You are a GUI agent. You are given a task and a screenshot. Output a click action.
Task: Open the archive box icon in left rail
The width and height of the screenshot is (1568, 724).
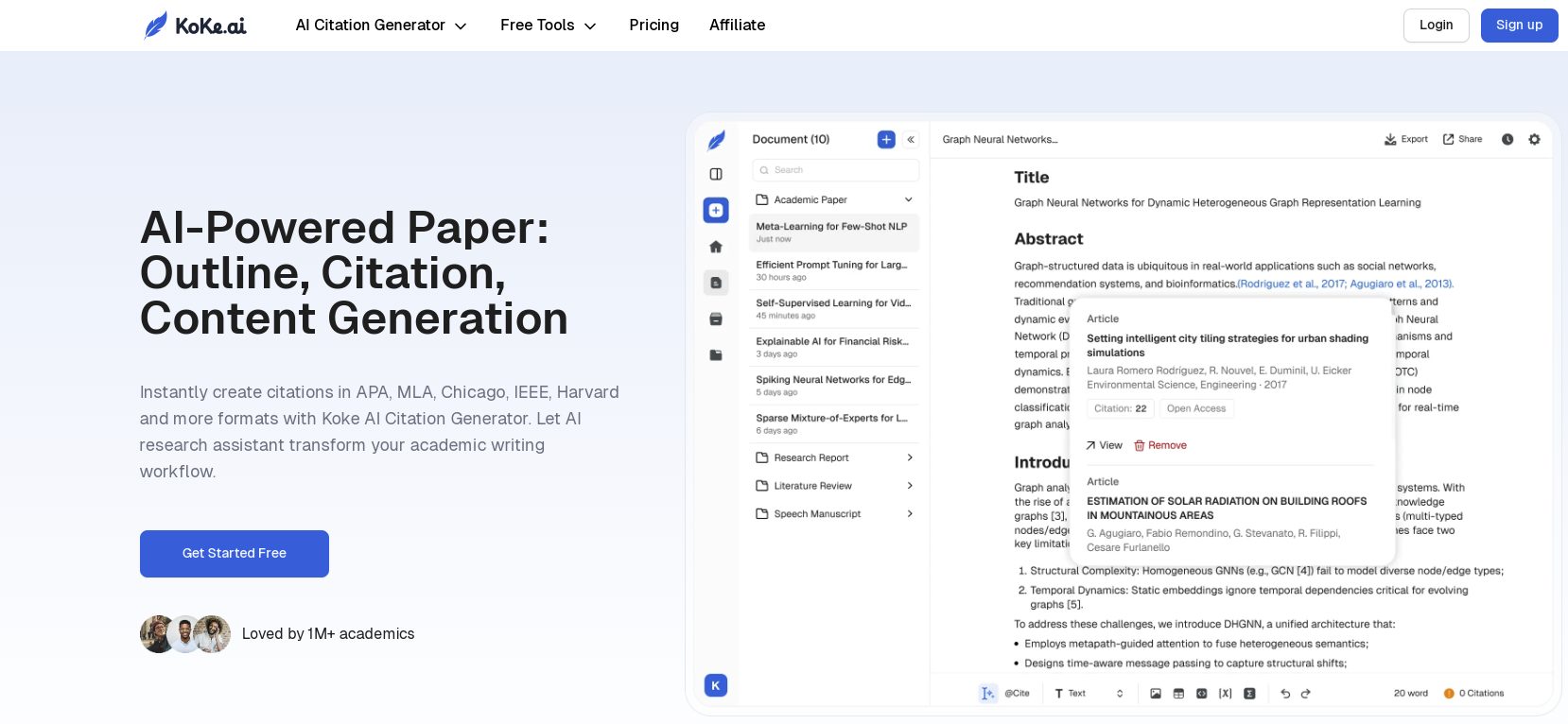(x=716, y=319)
